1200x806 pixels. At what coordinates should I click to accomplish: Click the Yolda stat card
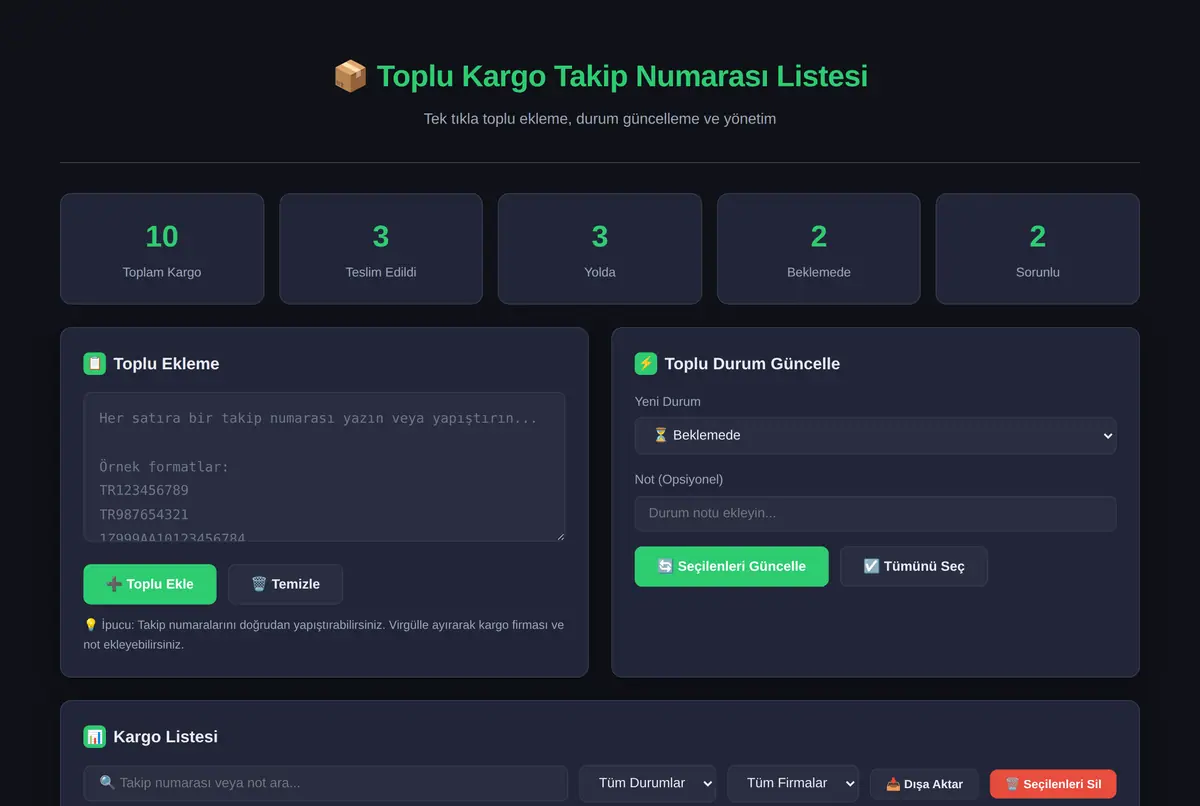coord(600,249)
